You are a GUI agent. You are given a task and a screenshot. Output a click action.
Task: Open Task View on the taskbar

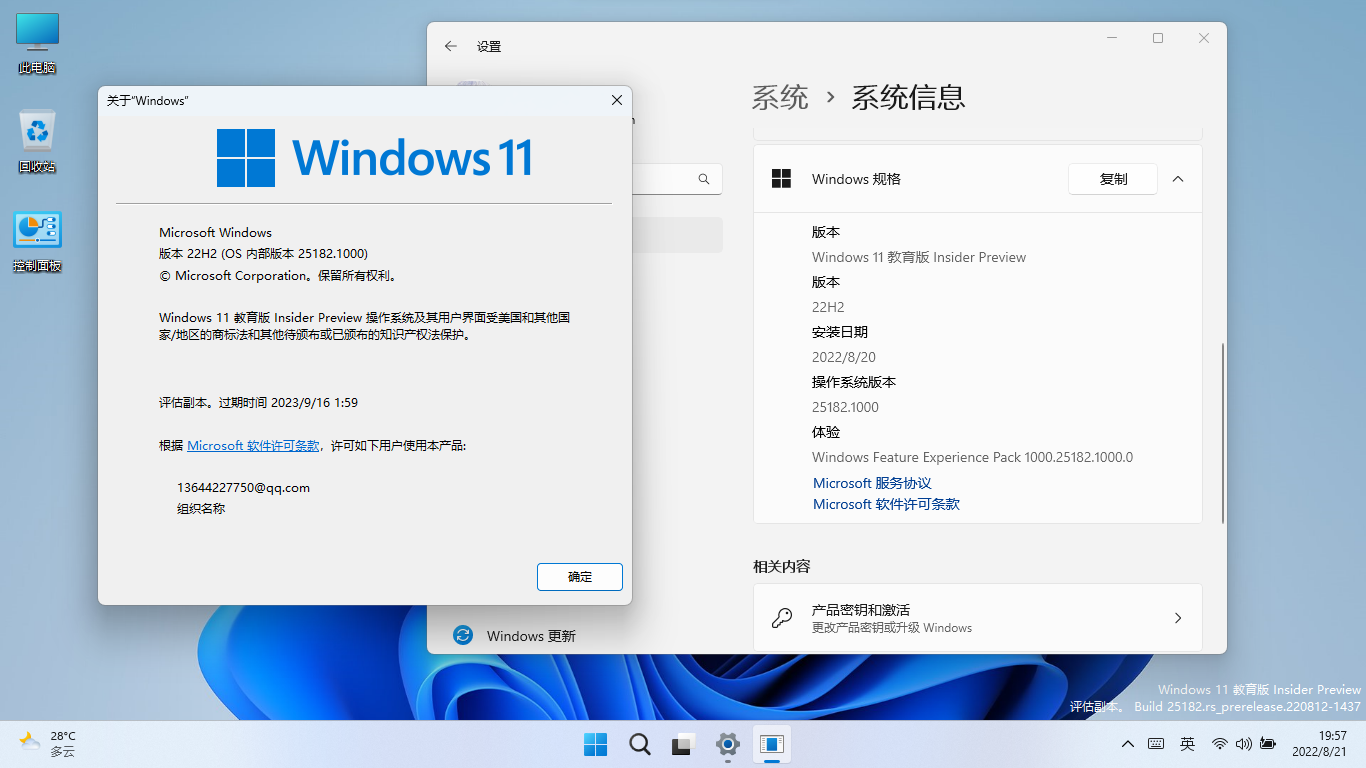click(x=684, y=744)
